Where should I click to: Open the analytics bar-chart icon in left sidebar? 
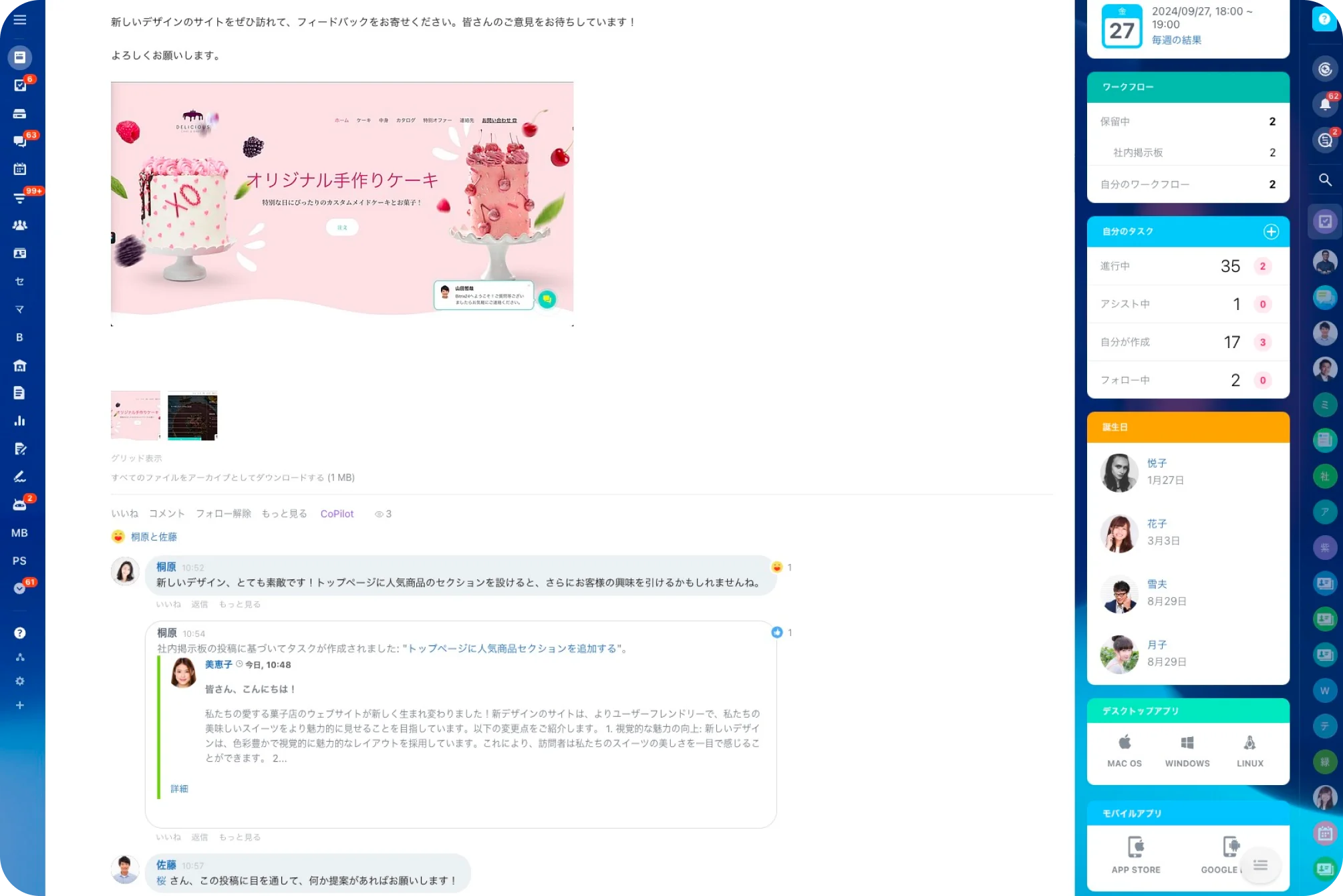[x=20, y=421]
